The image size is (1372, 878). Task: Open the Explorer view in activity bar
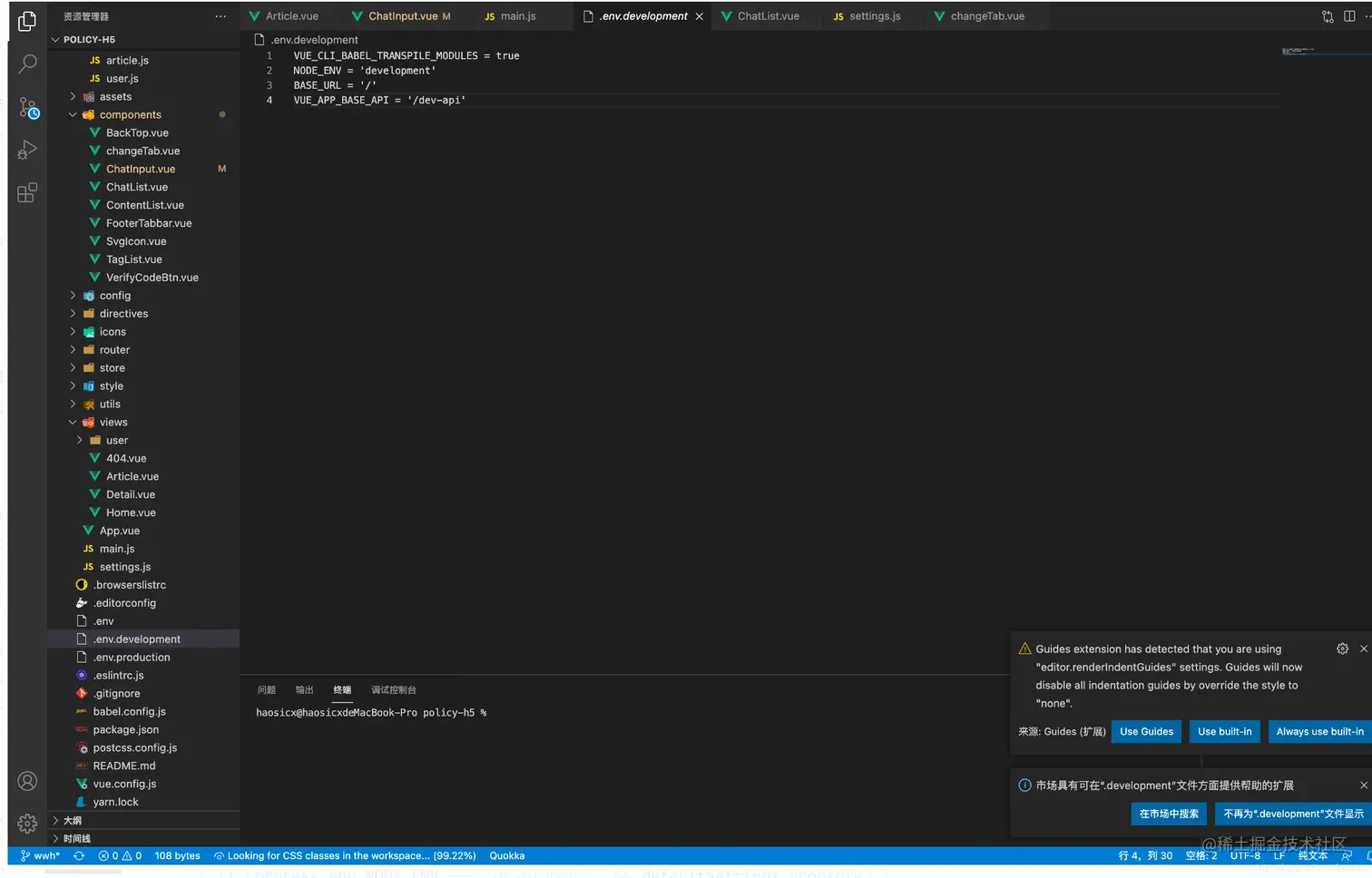pos(27,21)
